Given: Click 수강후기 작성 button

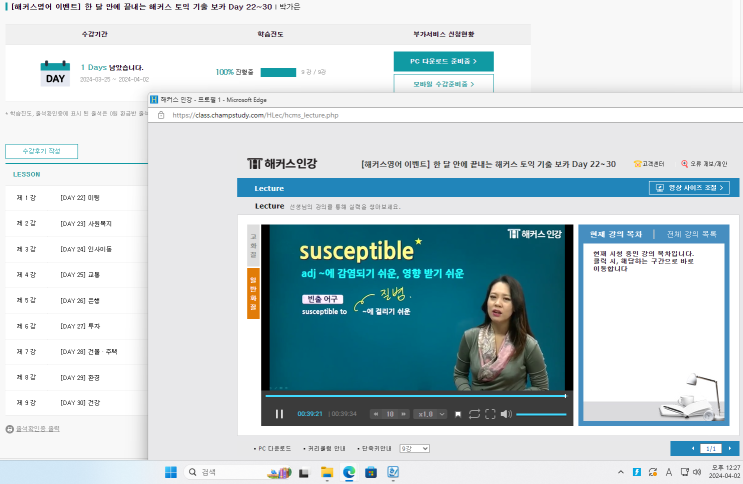Looking at the screenshot, I should click(42, 151).
